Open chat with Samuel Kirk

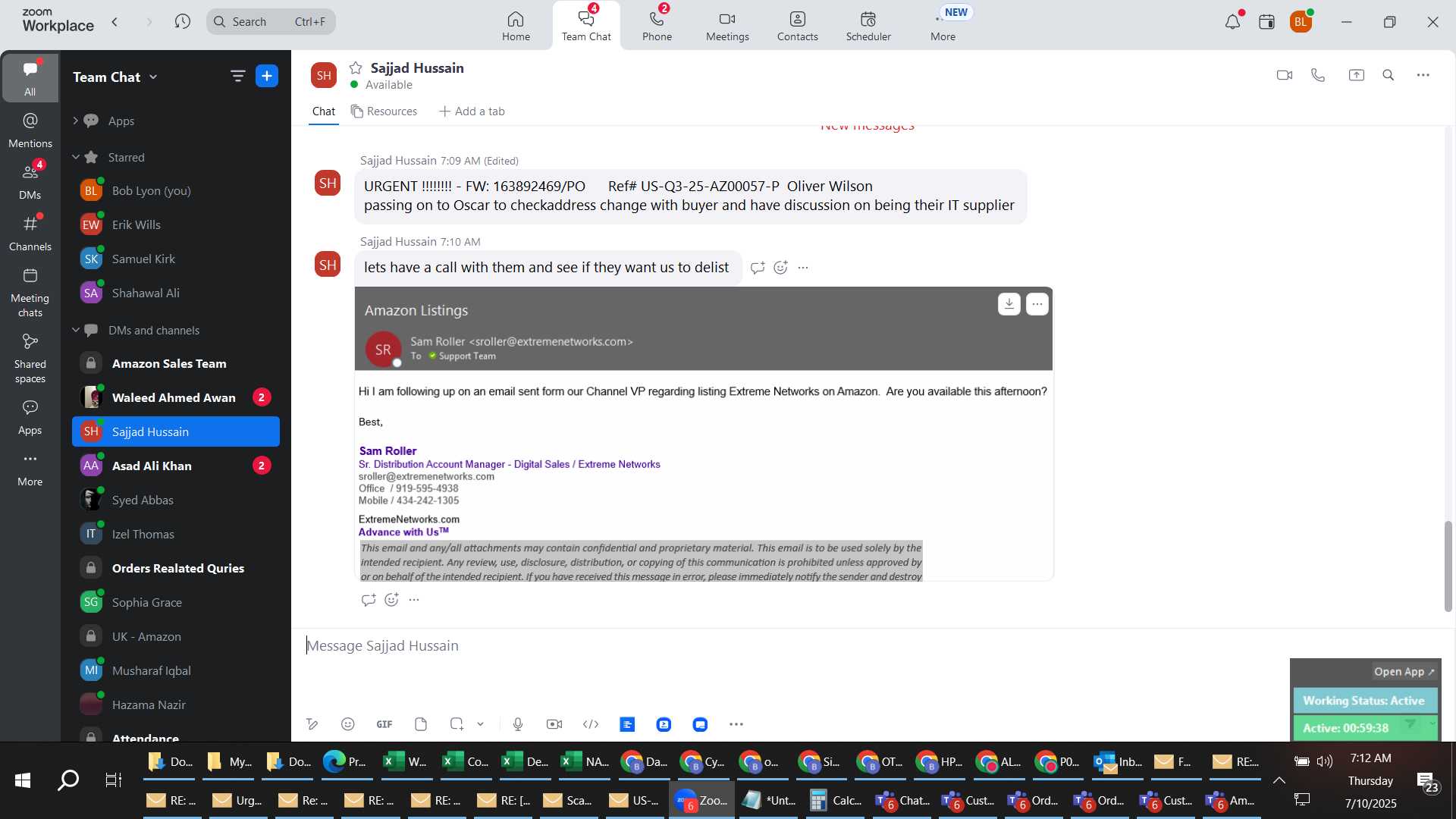[176, 259]
